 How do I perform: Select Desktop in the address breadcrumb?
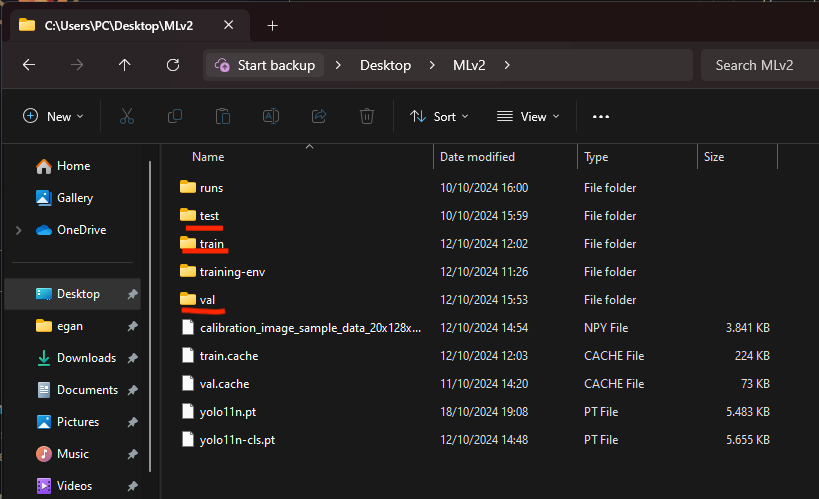pyautogui.click(x=385, y=65)
